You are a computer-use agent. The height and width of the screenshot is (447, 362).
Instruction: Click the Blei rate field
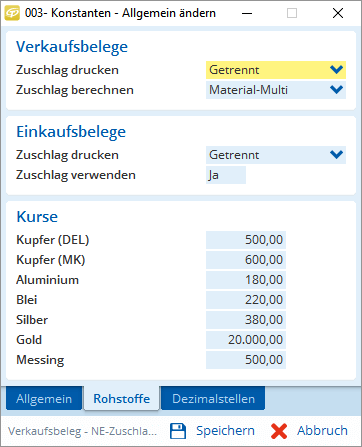(246, 300)
